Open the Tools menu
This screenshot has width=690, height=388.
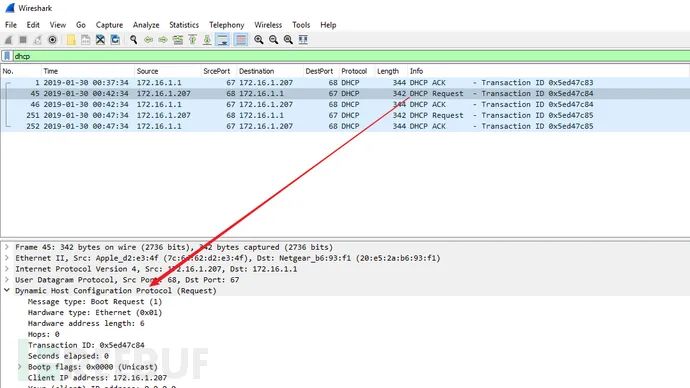301,25
